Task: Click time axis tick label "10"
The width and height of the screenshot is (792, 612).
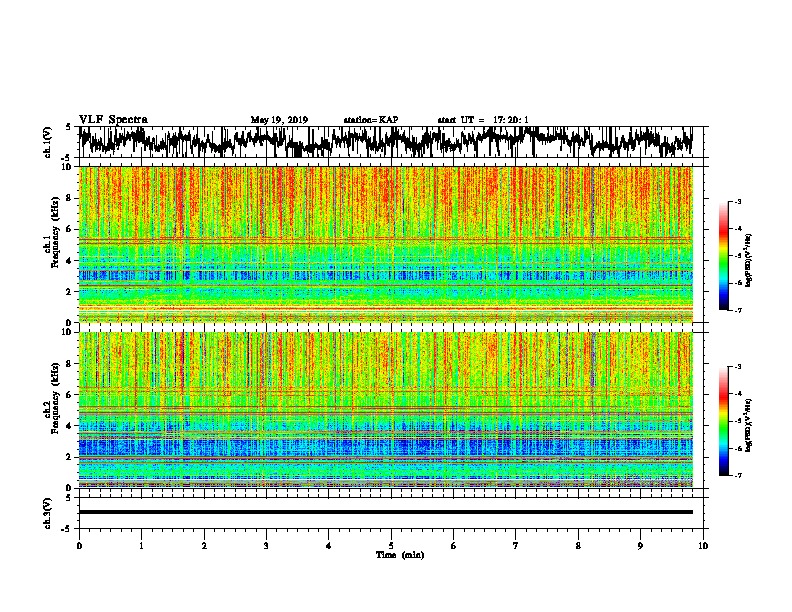Action: tap(703, 546)
